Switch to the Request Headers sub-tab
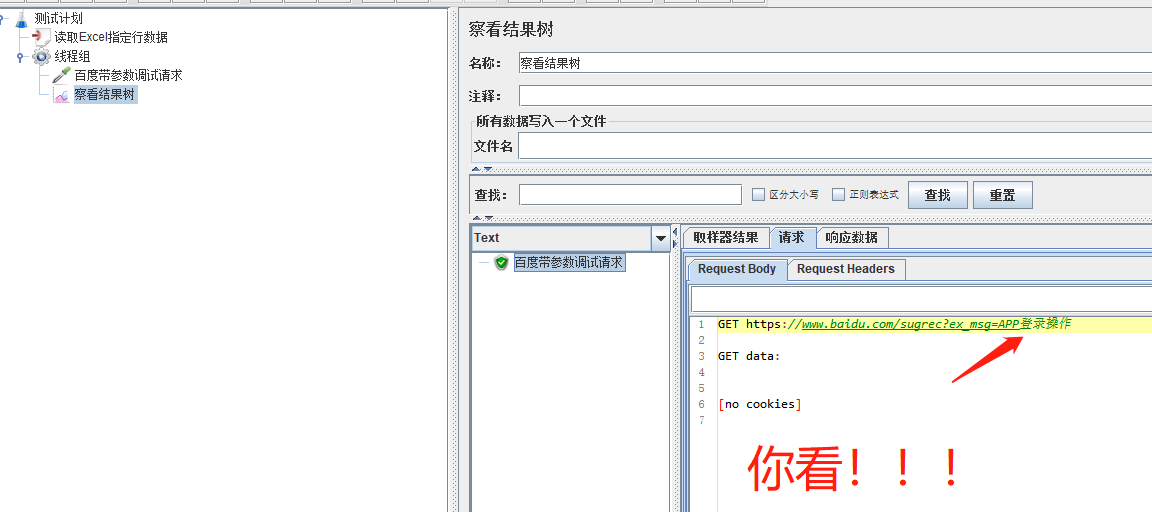The height and width of the screenshot is (512, 1152). (x=846, y=270)
